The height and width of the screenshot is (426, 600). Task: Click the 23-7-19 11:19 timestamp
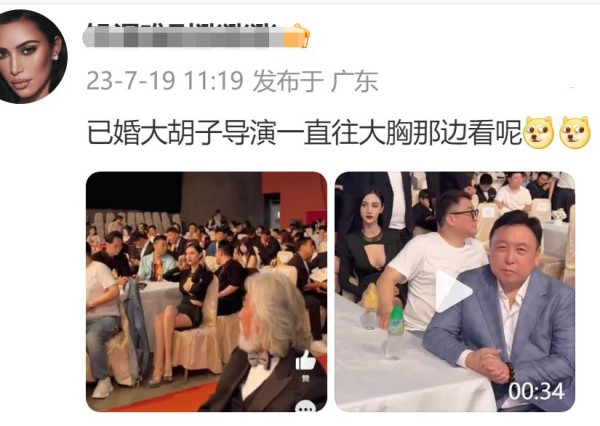pos(165,80)
